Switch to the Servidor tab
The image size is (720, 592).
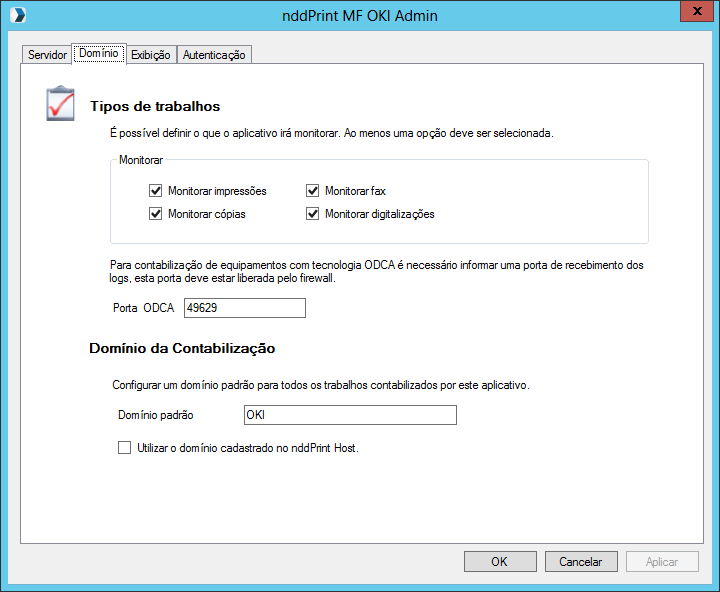47,55
